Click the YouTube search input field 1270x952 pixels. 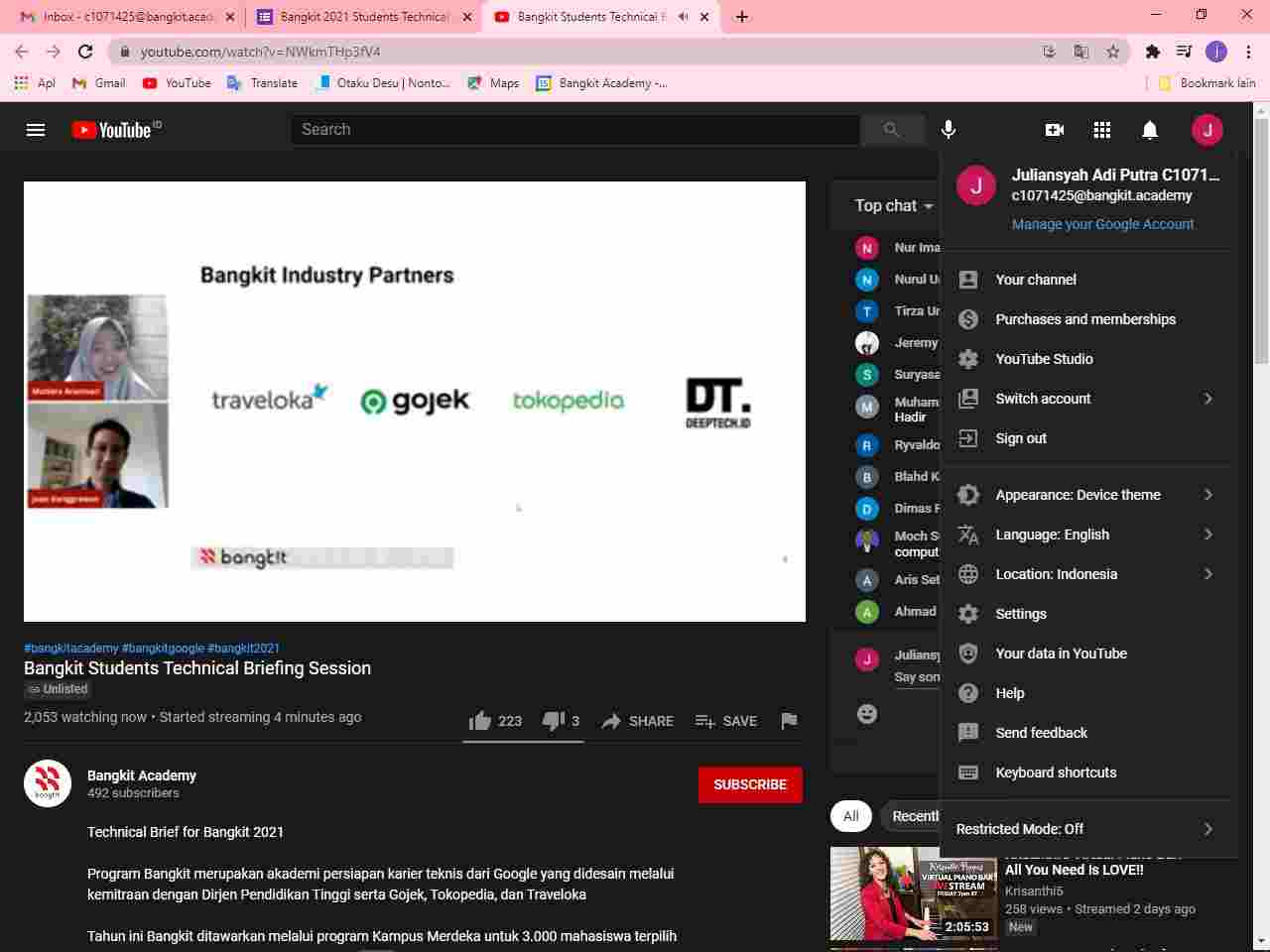(x=575, y=130)
